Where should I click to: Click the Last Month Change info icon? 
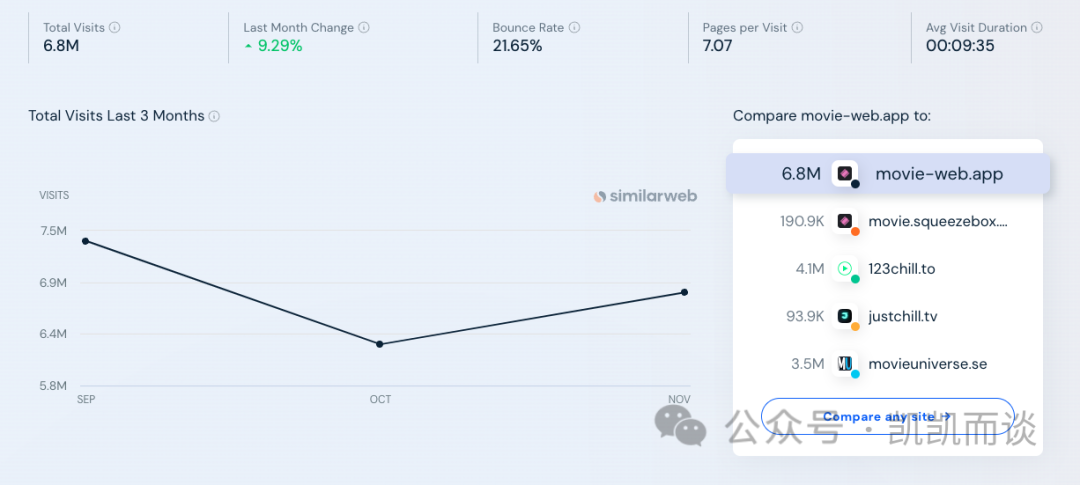pos(364,28)
